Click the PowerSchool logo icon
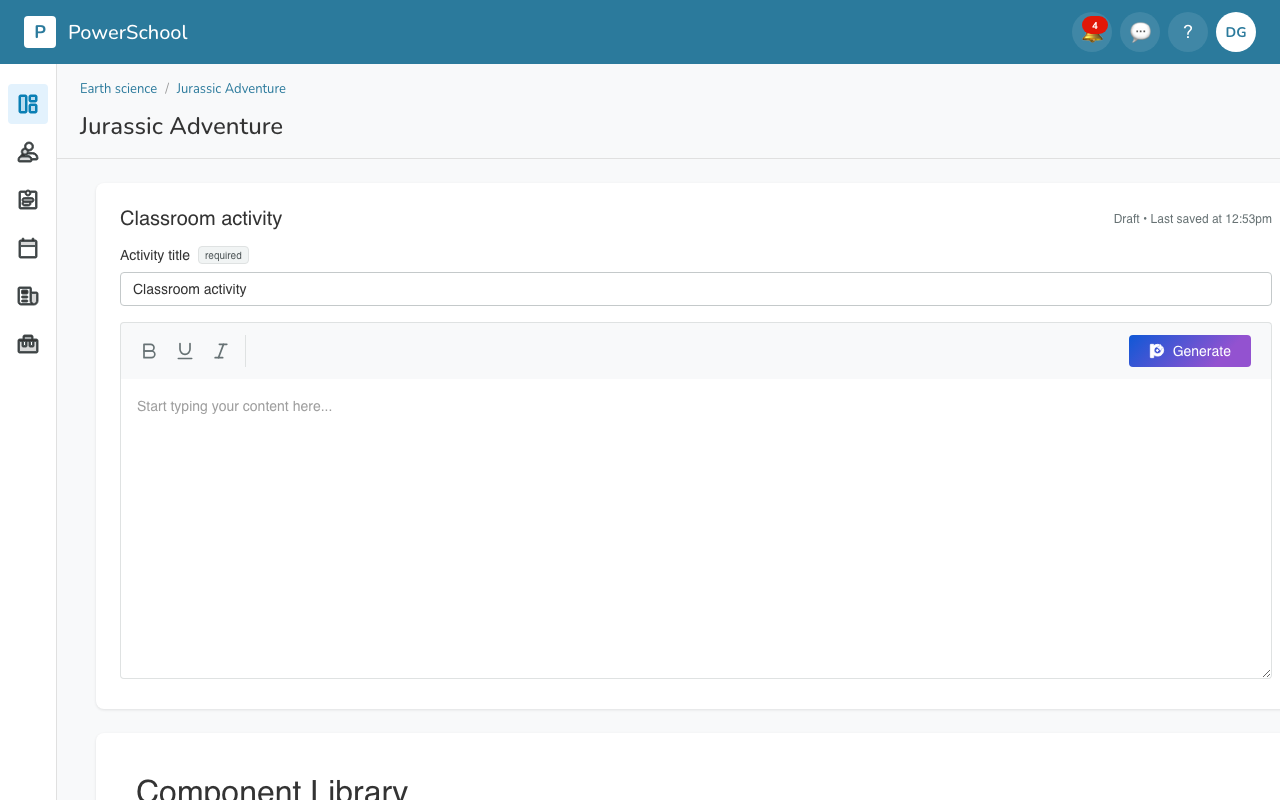This screenshot has width=1280, height=800. tap(40, 31)
